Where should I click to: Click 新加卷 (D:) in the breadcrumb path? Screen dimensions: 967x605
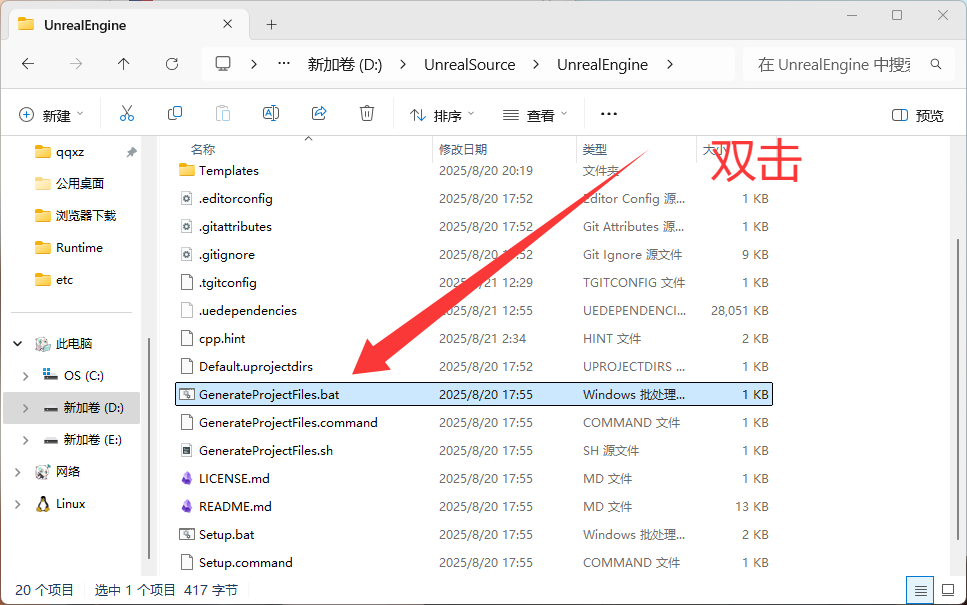tap(345, 65)
